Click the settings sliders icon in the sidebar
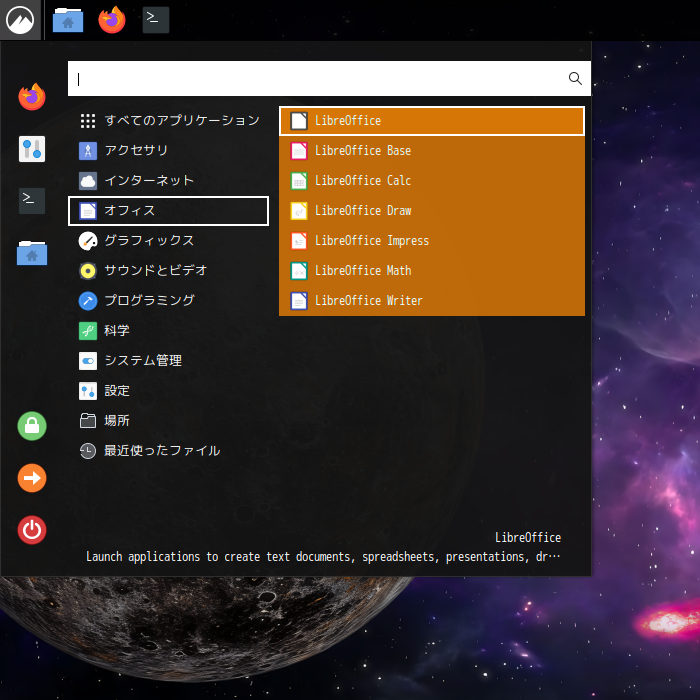The width and height of the screenshot is (700, 700). (x=32, y=149)
